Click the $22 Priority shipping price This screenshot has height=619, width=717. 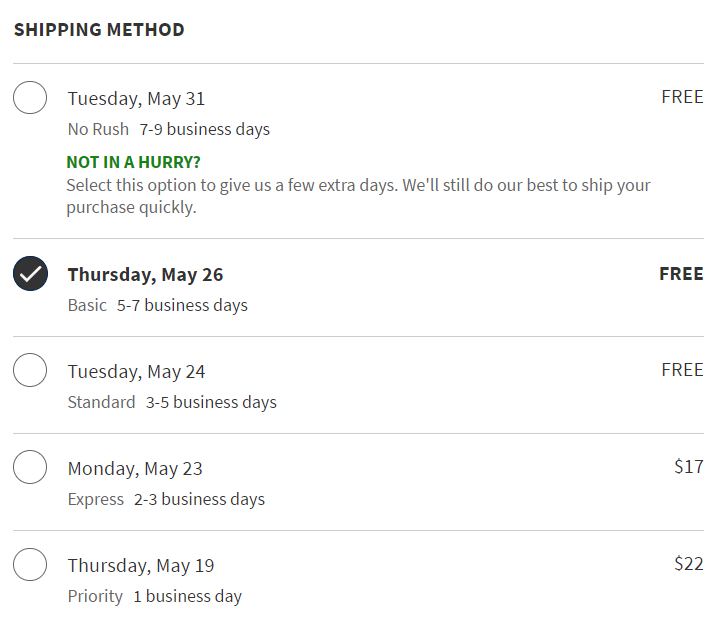click(x=688, y=564)
